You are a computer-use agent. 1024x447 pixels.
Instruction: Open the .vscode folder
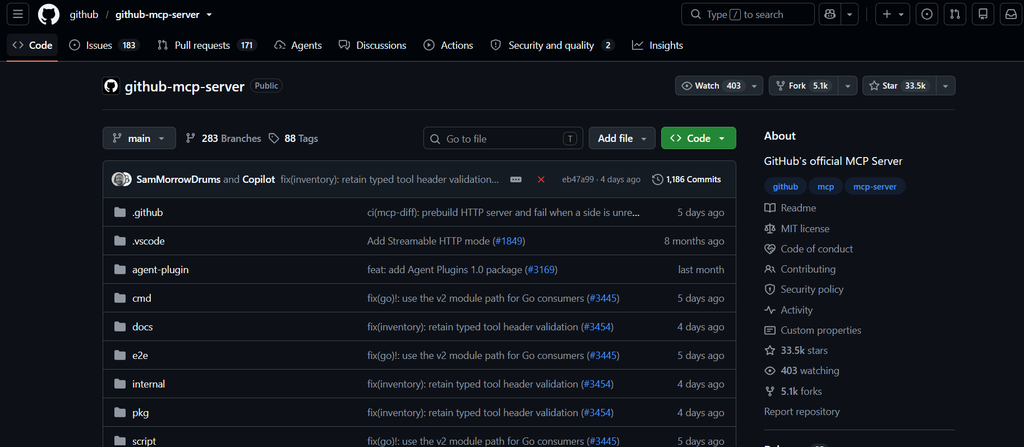pyautogui.click(x=148, y=241)
